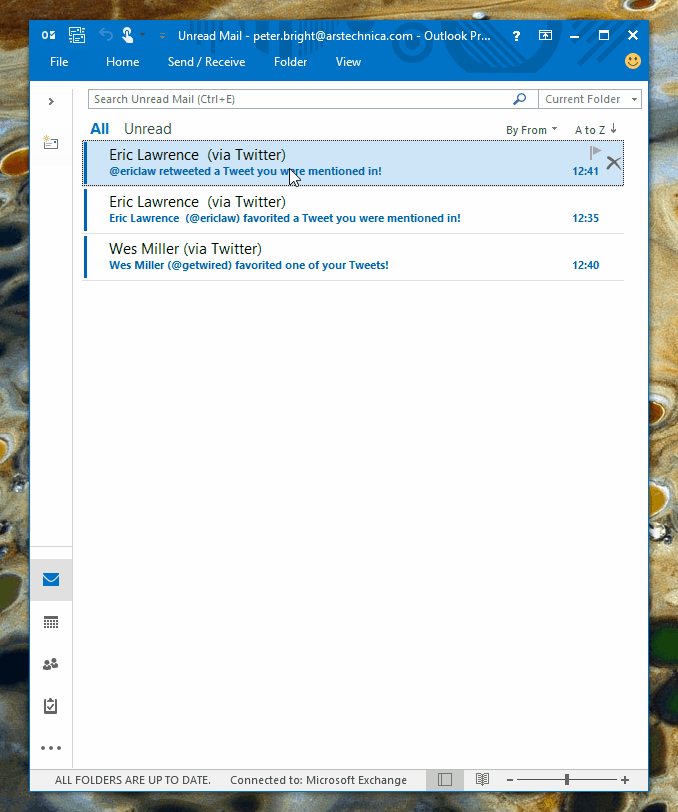This screenshot has width=678, height=812.
Task: Switch to Normal view icon in status bar
Action: (x=445, y=779)
